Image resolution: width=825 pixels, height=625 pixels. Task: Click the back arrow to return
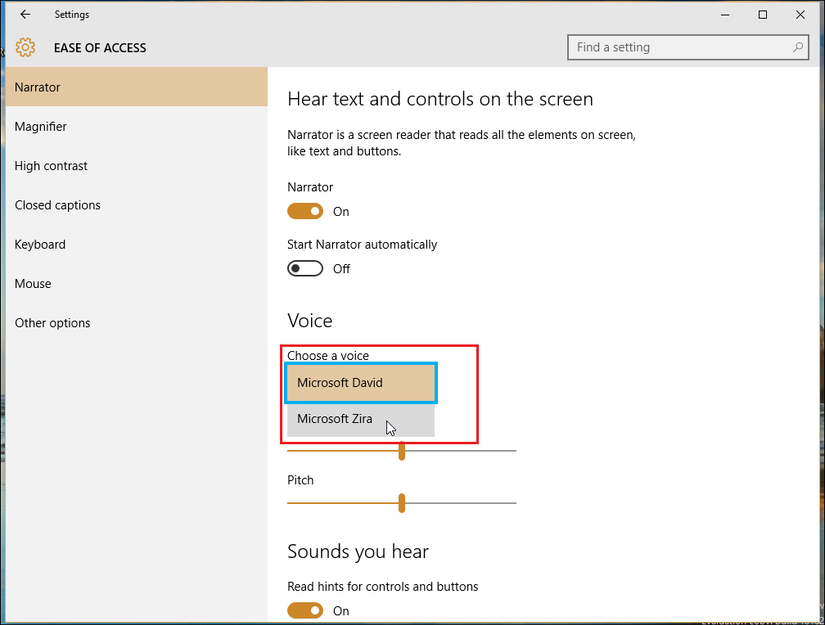pyautogui.click(x=25, y=14)
